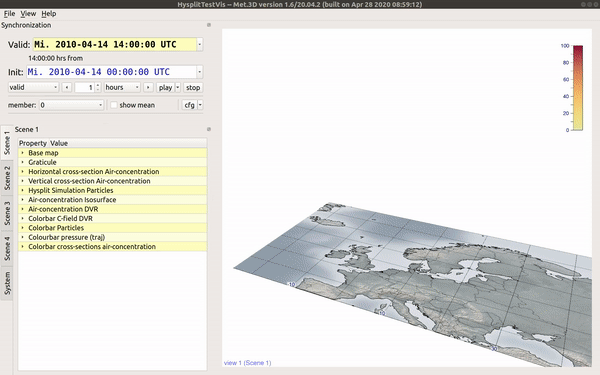Expand Horizontal cross-section Air-concentration
Screen dimensions: 600x375
(22, 171)
